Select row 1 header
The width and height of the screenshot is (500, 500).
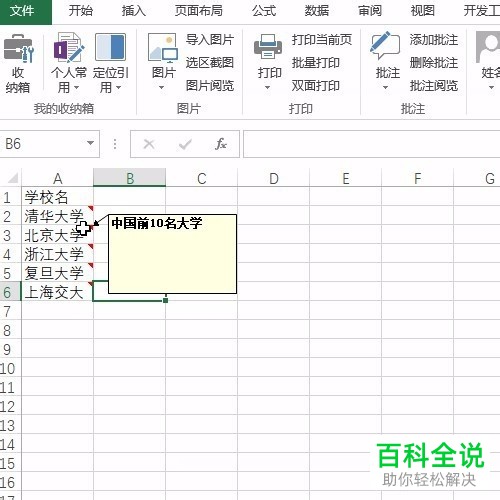click(x=11, y=197)
